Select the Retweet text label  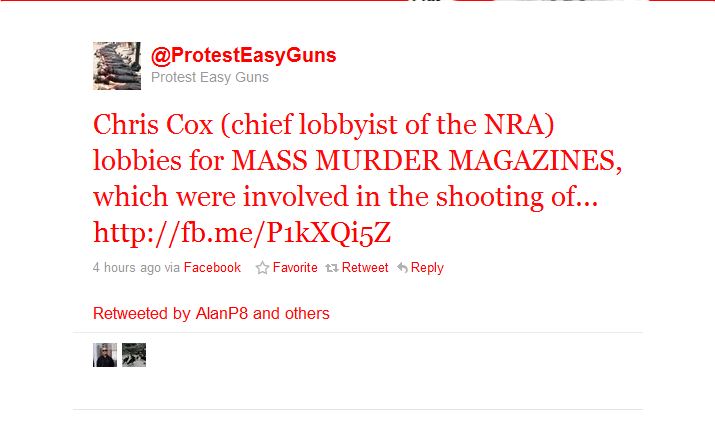point(365,268)
